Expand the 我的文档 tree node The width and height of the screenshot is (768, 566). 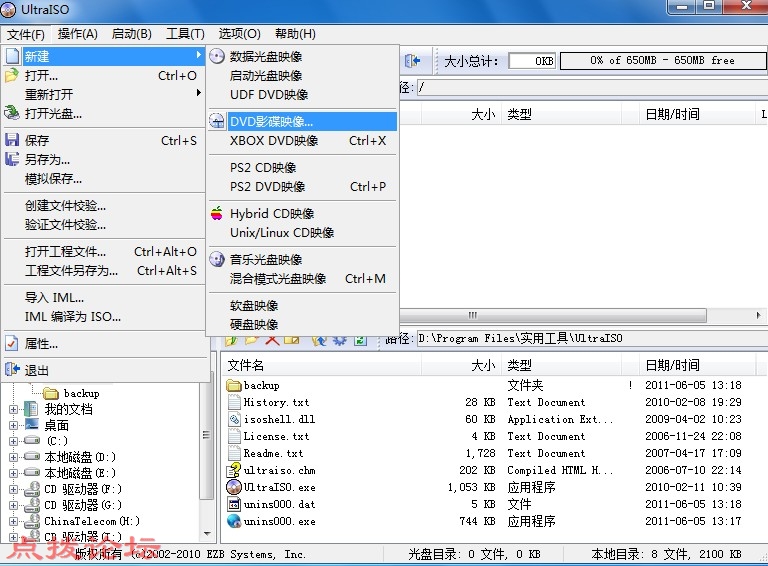[13, 409]
